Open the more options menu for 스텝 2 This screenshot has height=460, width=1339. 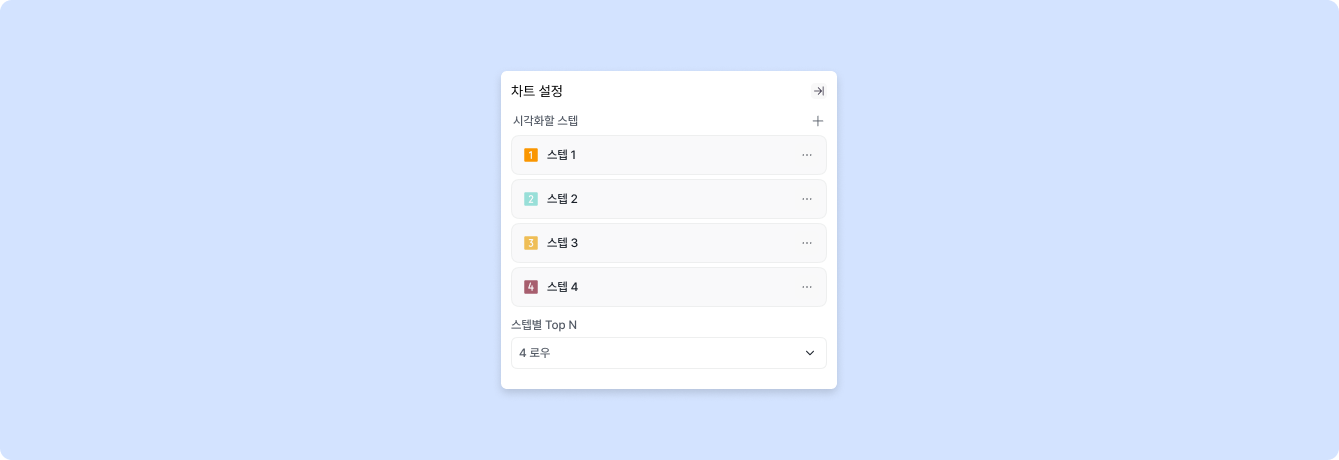tap(807, 199)
